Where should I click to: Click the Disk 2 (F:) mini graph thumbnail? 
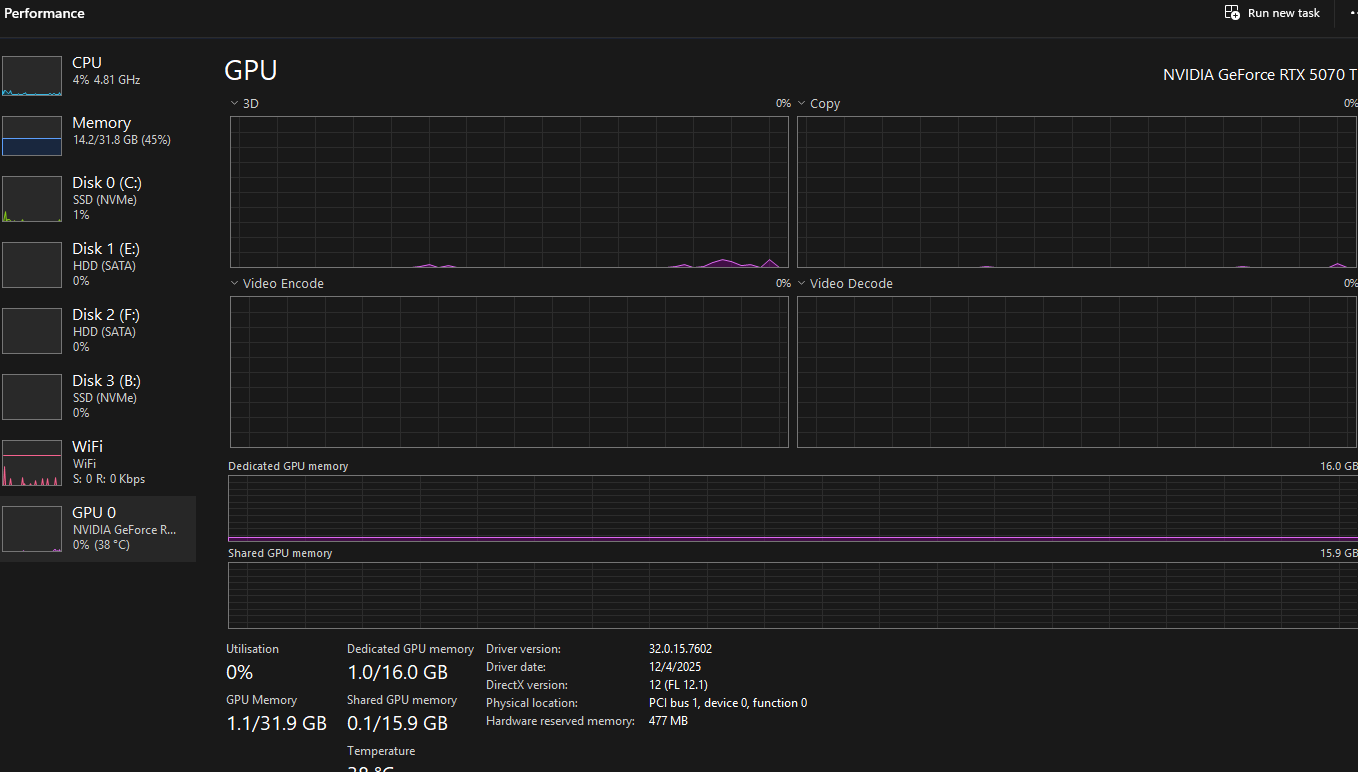pyautogui.click(x=32, y=331)
